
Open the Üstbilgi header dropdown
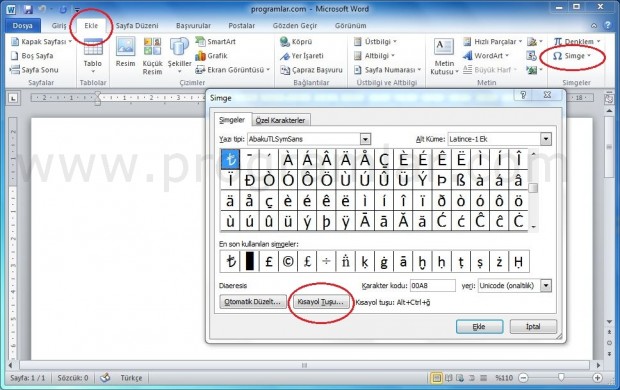[x=375, y=42]
